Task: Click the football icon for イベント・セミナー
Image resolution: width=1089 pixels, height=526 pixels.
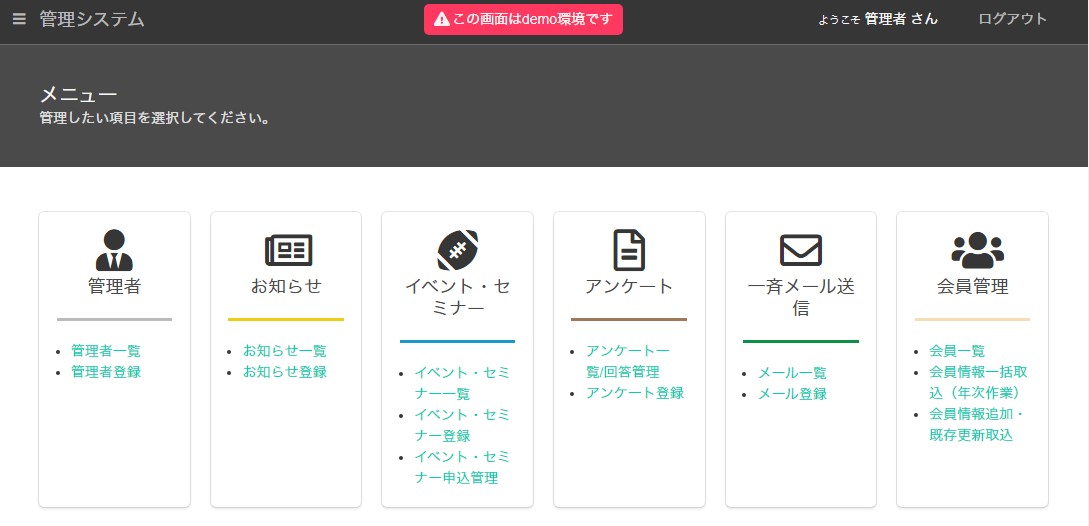Action: coord(458,250)
